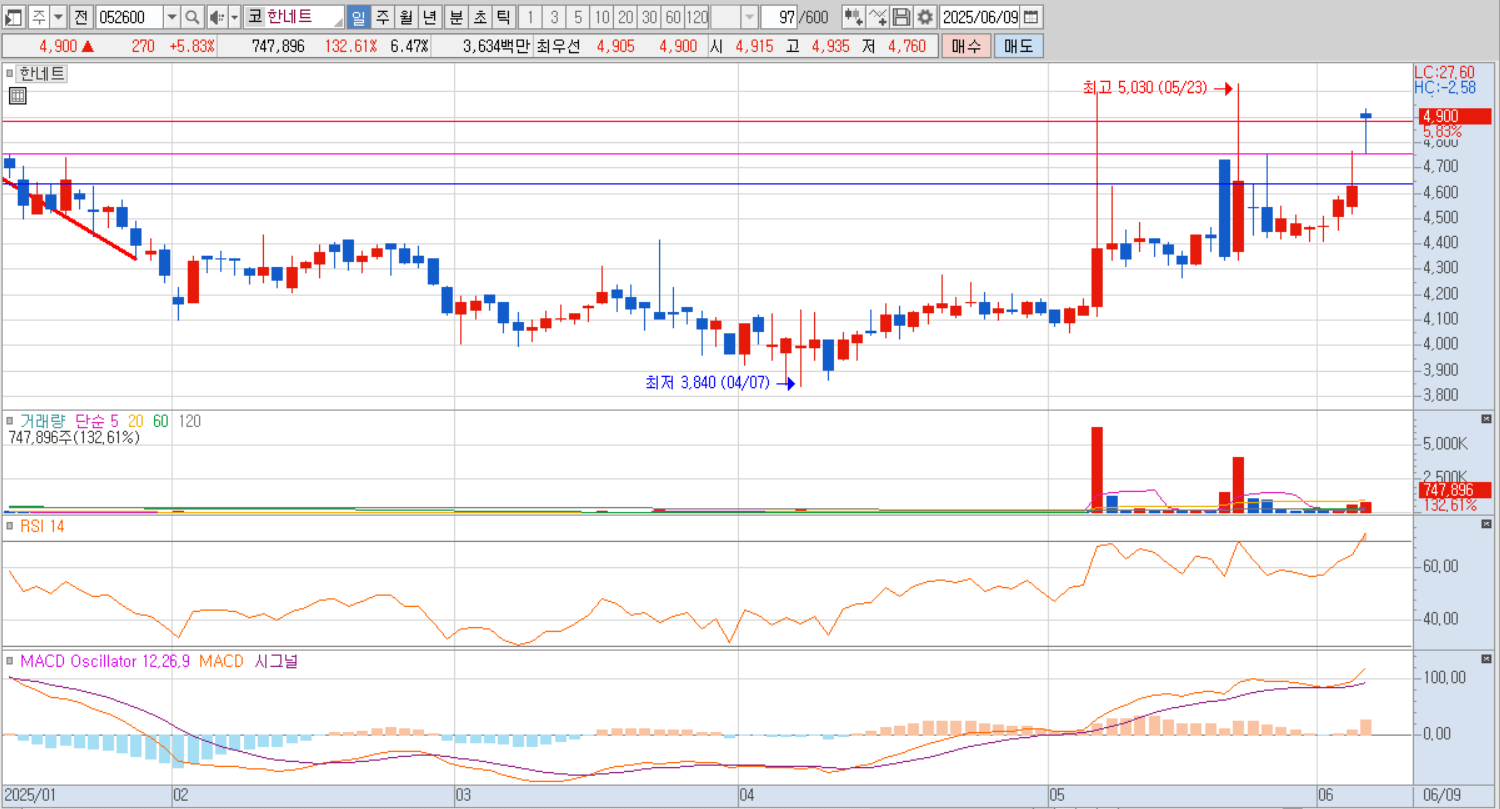Click the window layout icon in the toolbar
The width and height of the screenshot is (1500, 809).
(x=13, y=17)
